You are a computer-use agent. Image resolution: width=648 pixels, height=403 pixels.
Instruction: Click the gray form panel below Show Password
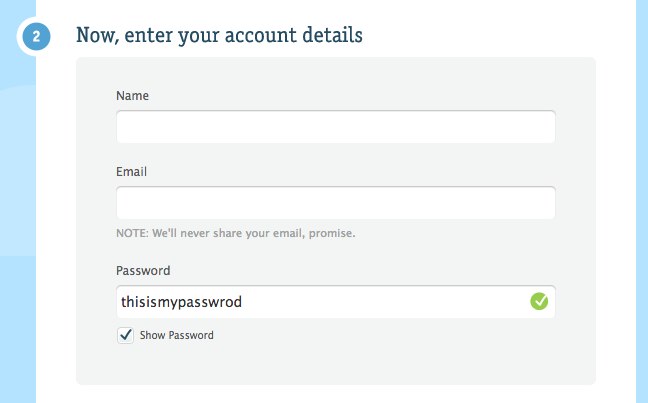[x=336, y=366]
